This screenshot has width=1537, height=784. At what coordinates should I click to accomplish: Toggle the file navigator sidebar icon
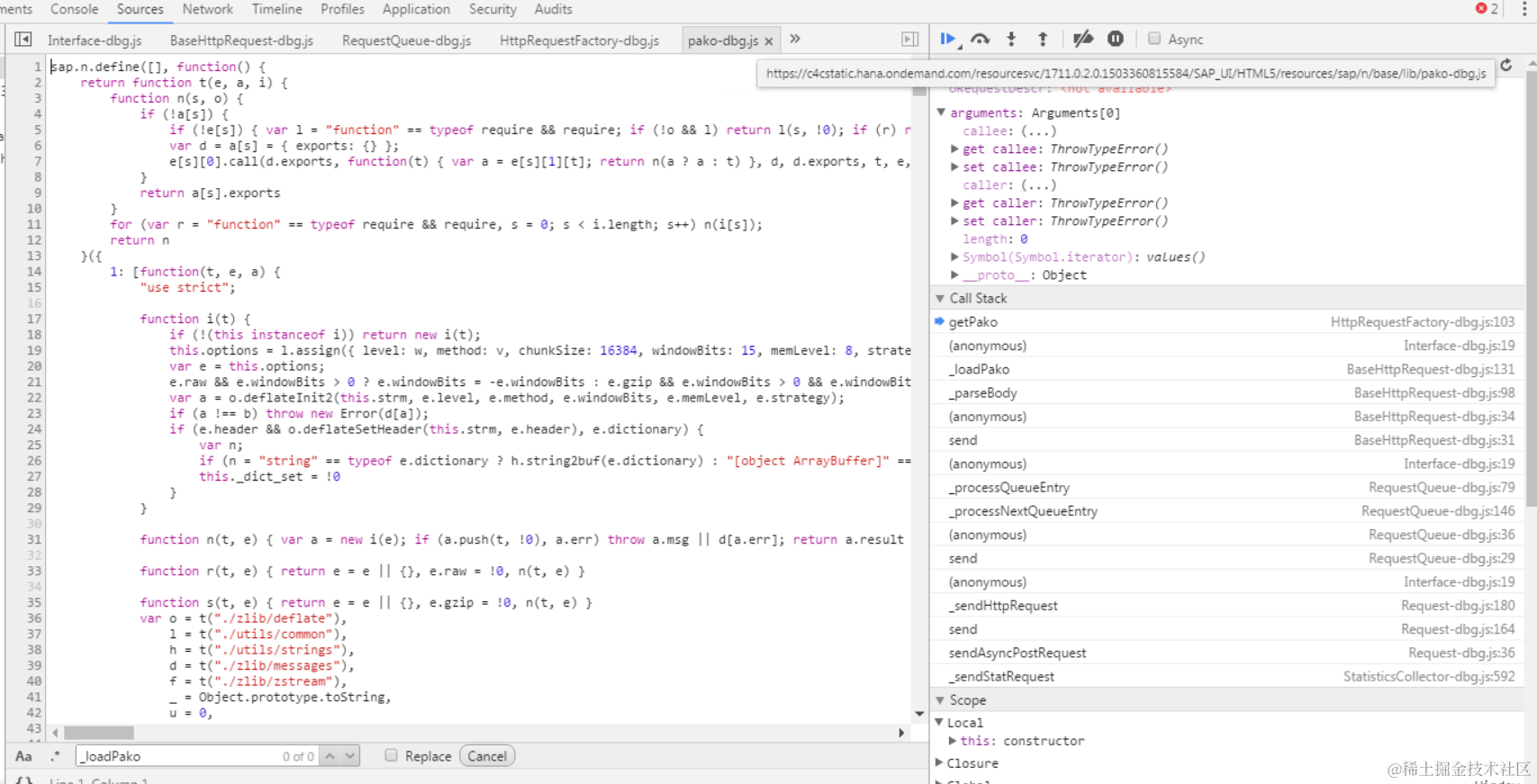pyautogui.click(x=23, y=40)
